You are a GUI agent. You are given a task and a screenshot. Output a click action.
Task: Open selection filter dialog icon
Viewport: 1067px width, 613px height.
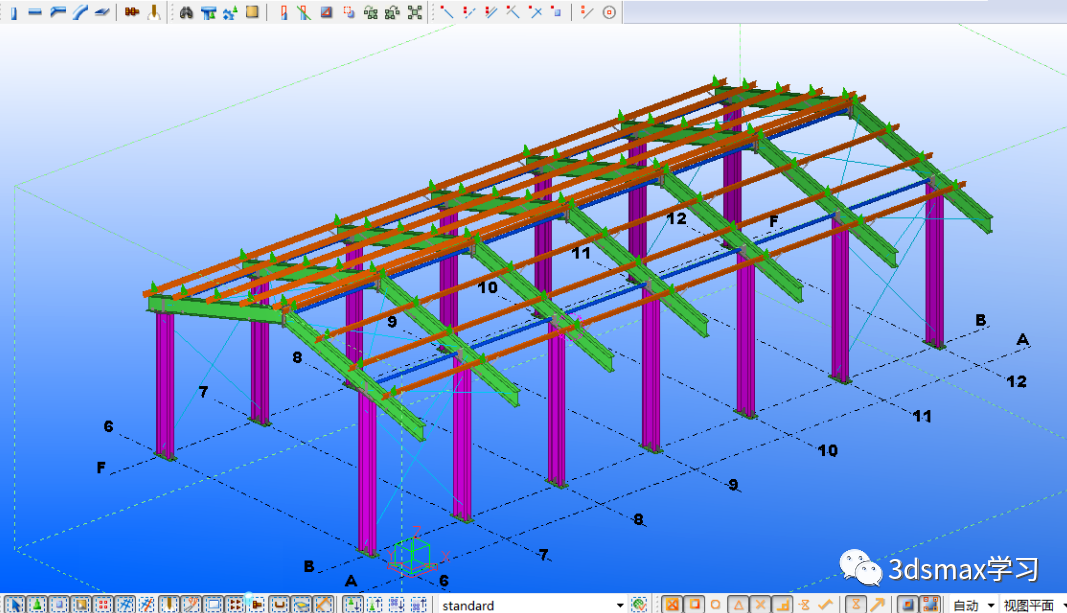[639, 605]
